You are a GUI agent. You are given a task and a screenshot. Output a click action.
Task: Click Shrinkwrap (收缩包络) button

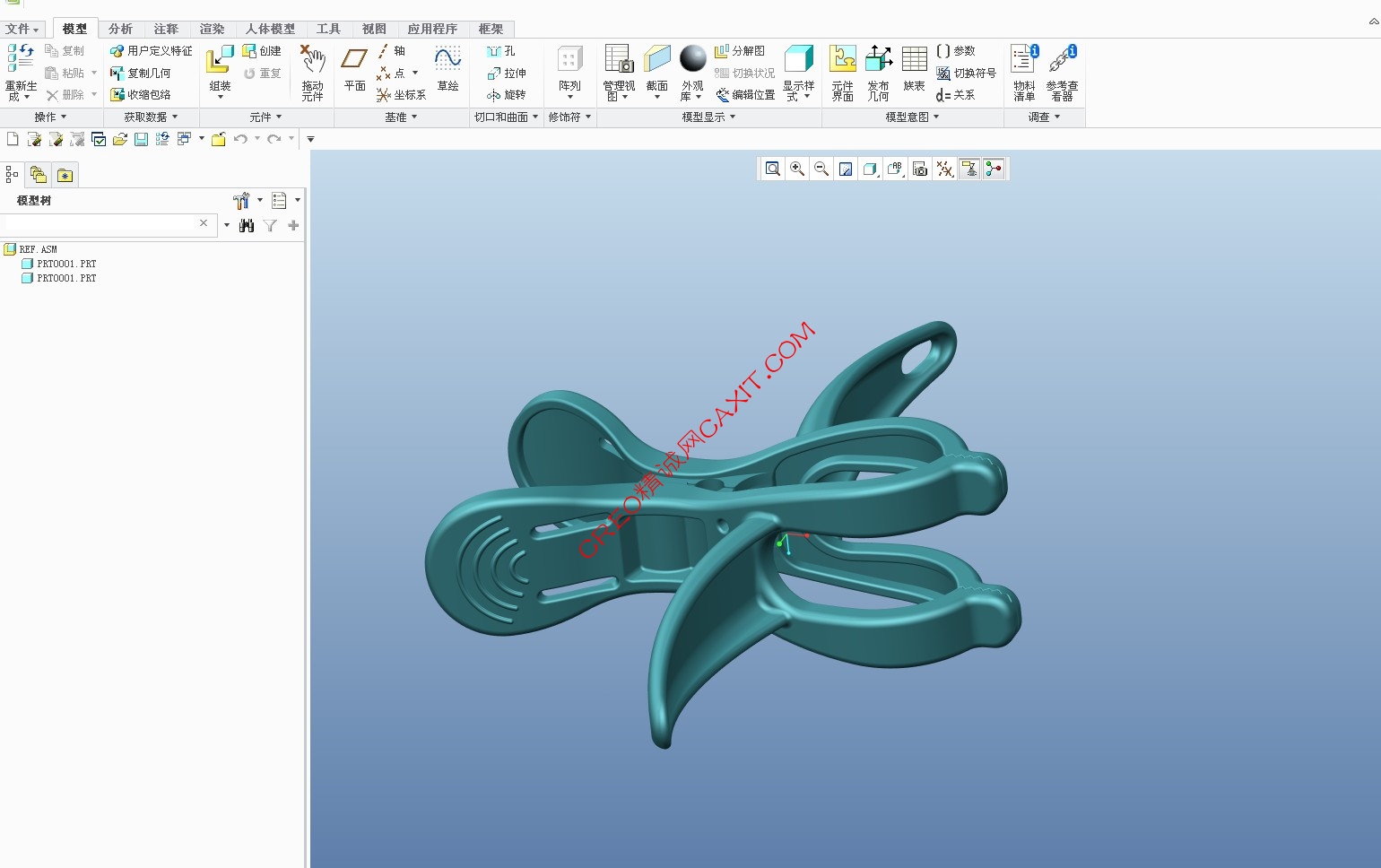click(140, 94)
